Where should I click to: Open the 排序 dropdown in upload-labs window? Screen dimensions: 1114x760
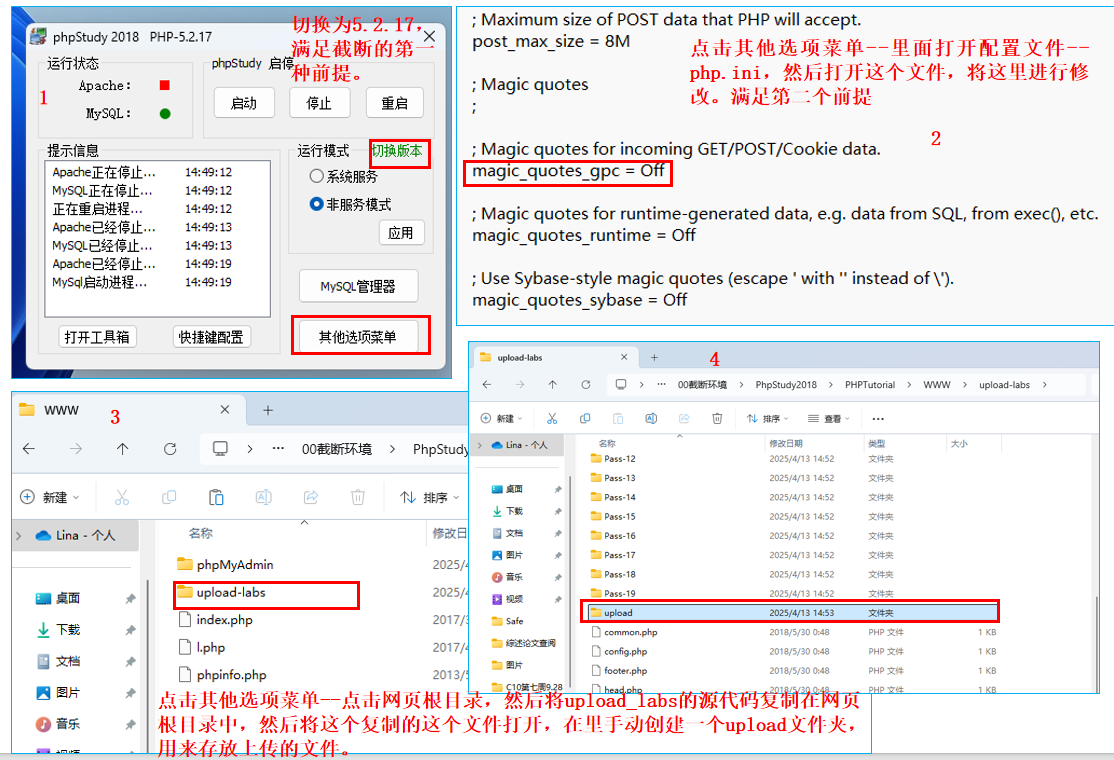[768, 418]
